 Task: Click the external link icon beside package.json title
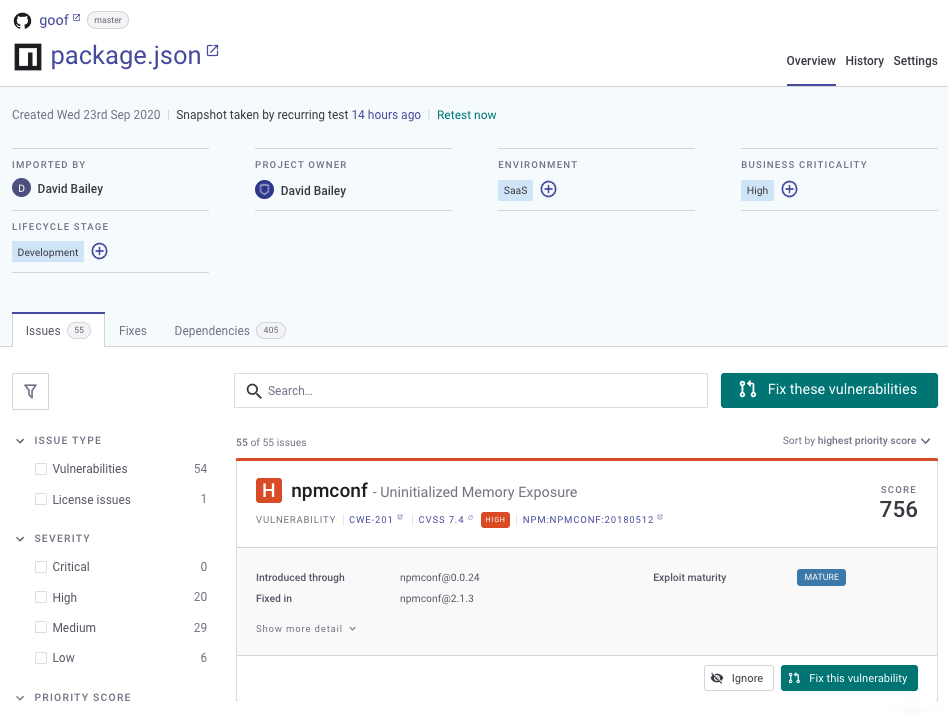(211, 49)
